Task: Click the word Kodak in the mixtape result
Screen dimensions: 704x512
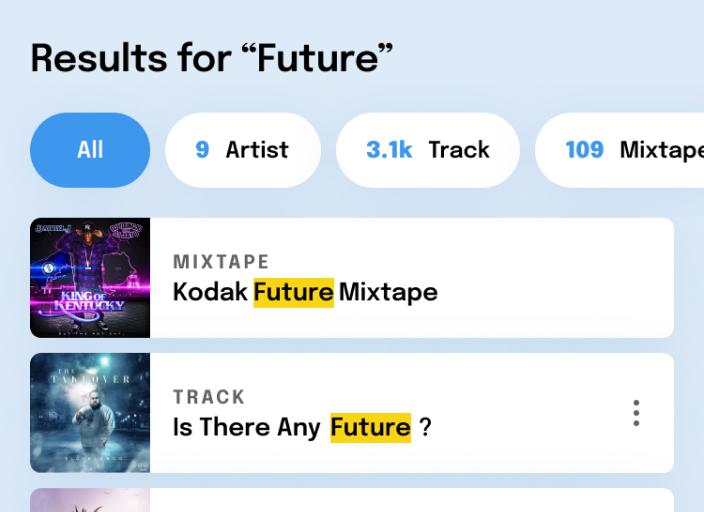Action: 210,292
